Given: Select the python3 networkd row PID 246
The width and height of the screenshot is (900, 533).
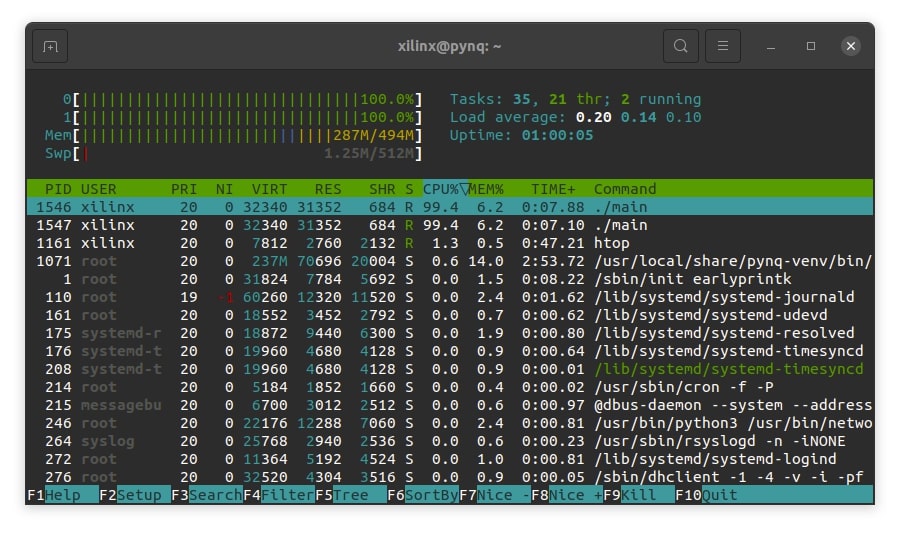Looking at the screenshot, I should click(x=450, y=423).
